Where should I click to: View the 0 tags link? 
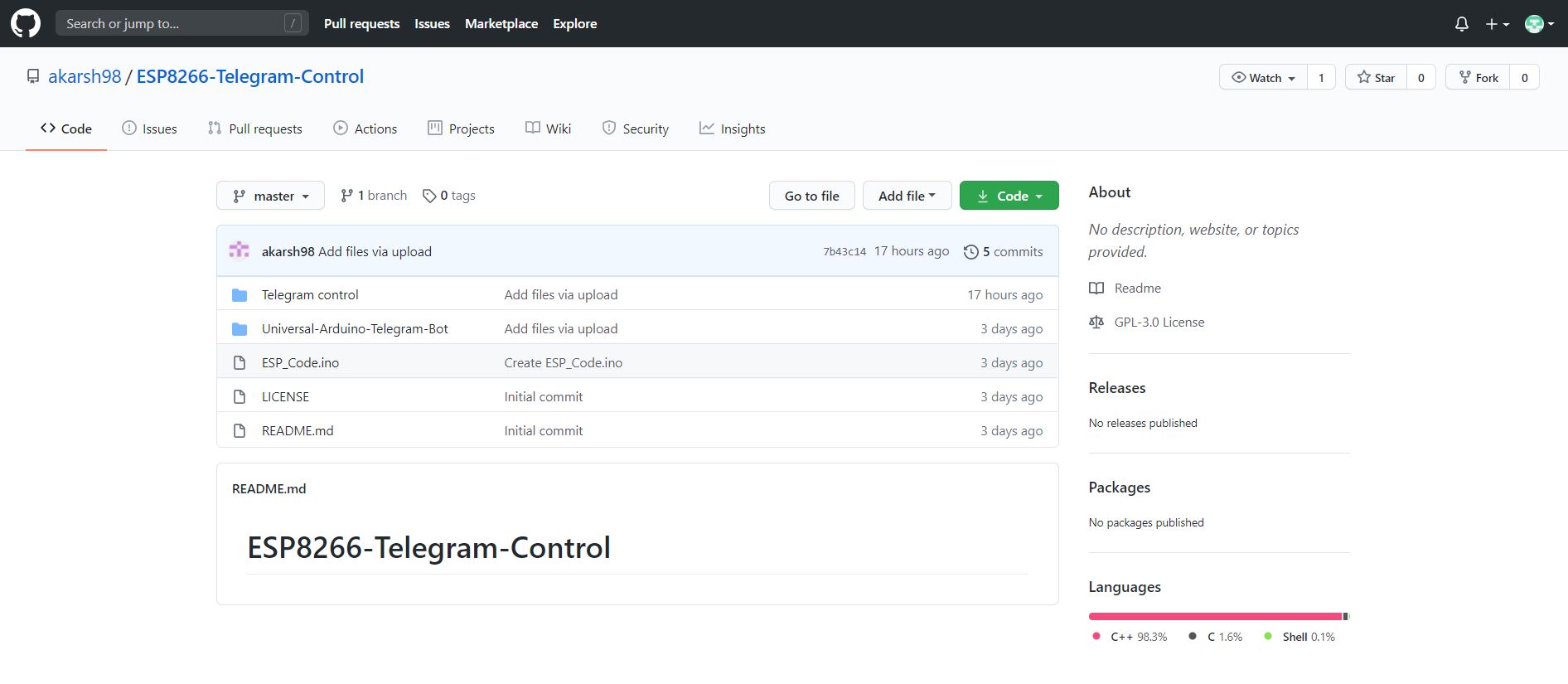point(448,196)
